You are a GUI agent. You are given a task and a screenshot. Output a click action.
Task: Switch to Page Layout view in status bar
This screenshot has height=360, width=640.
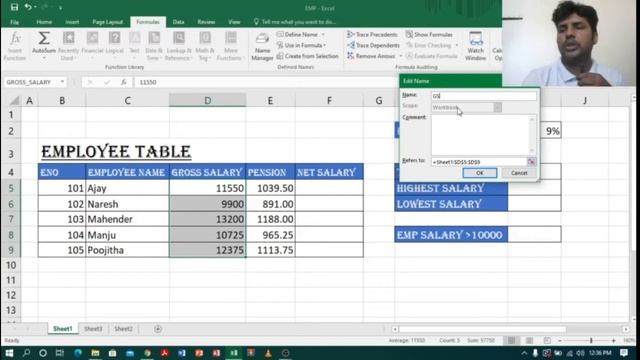coord(529,340)
